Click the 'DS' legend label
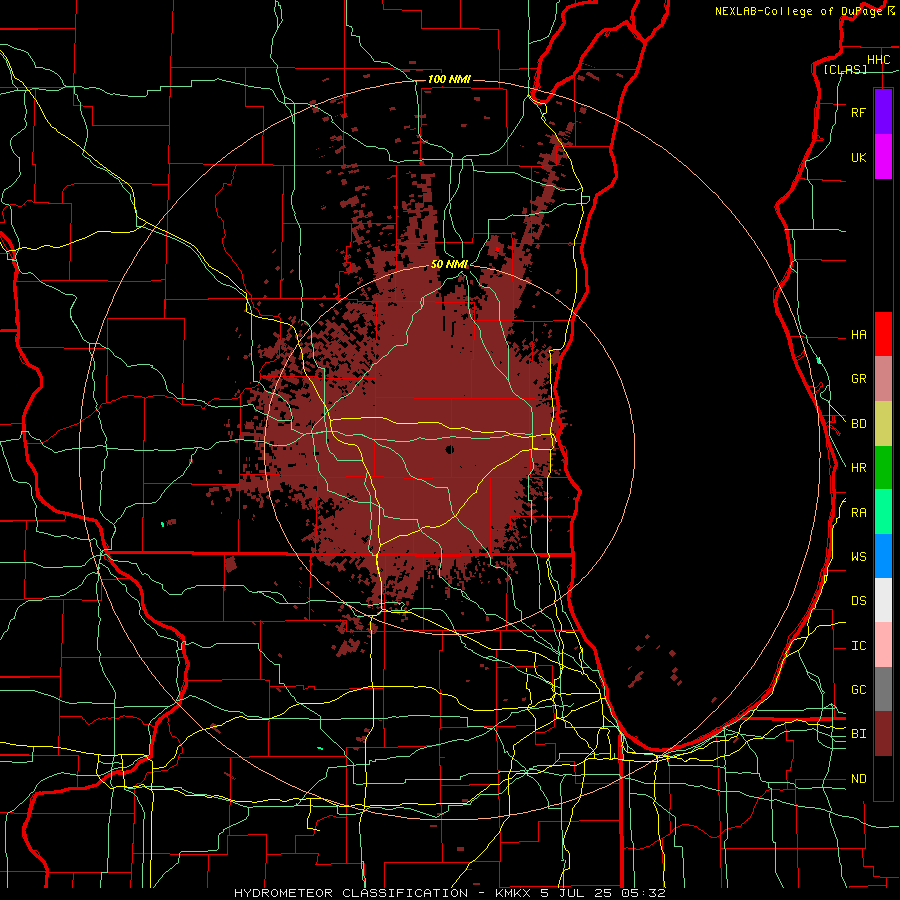The image size is (900, 900). 858,601
